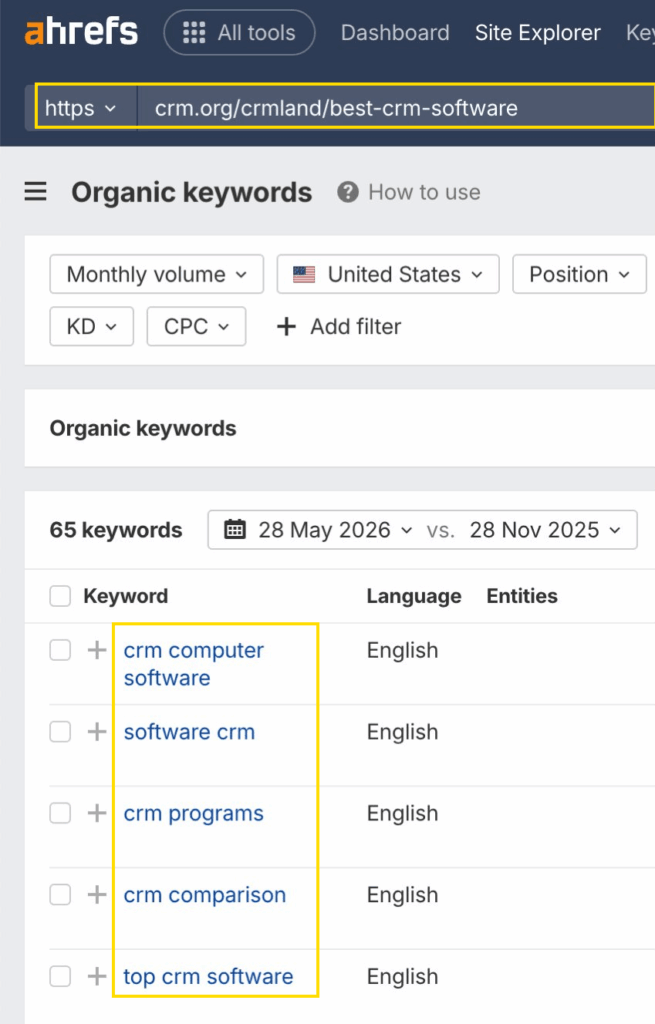Click the plus icon for crm computer software
Viewport: 655px width, 1024px height.
coord(97,650)
